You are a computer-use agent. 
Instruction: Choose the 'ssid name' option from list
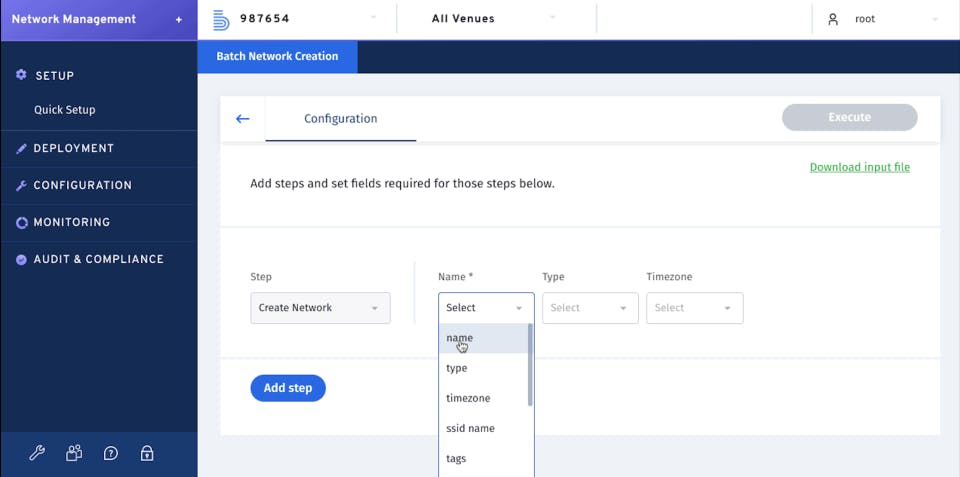pos(483,428)
